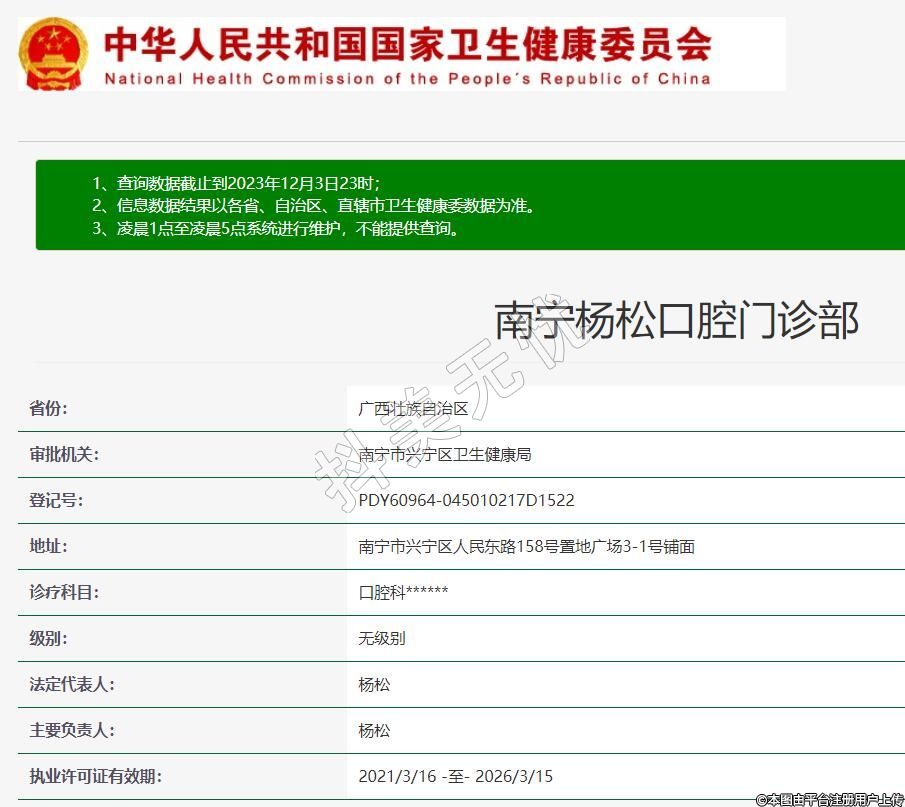Select the 南宁市兴宁区卫生健康局 value
The image size is (905, 807).
click(444, 454)
